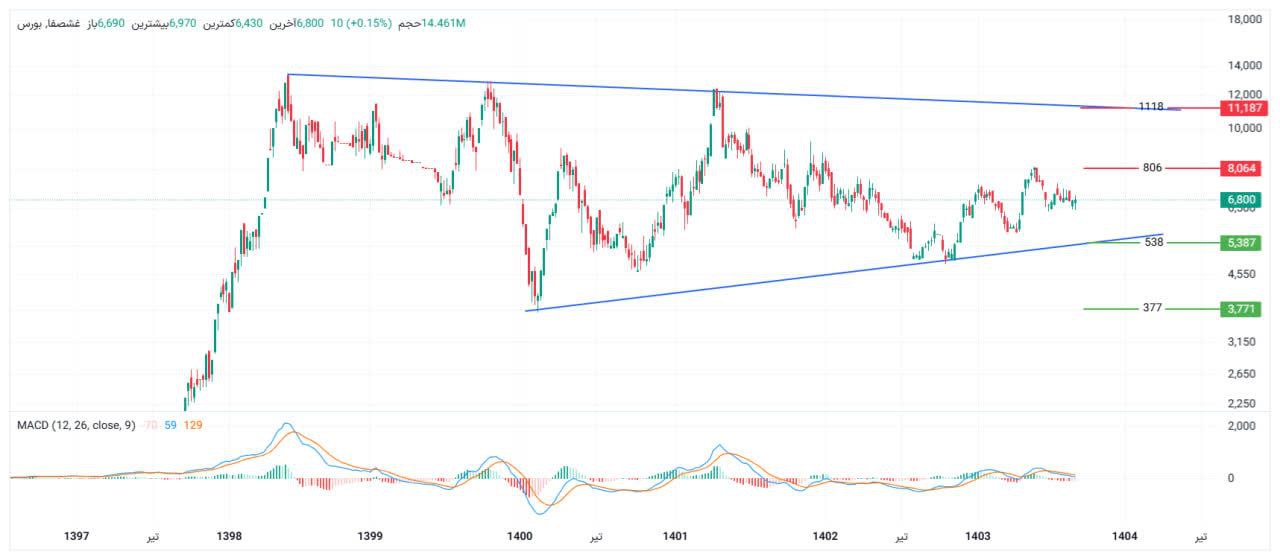Click the MACD (12, 26, close, 9) indicator title
Viewport: 1280px width, 560px height.
[x=76, y=425]
